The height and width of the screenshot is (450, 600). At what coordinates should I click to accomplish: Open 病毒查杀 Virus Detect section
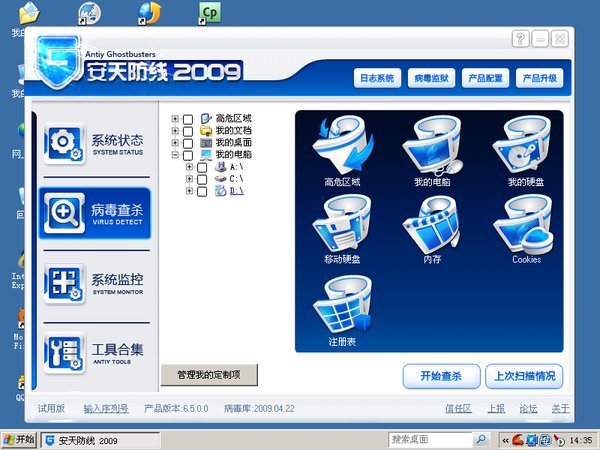[96, 214]
